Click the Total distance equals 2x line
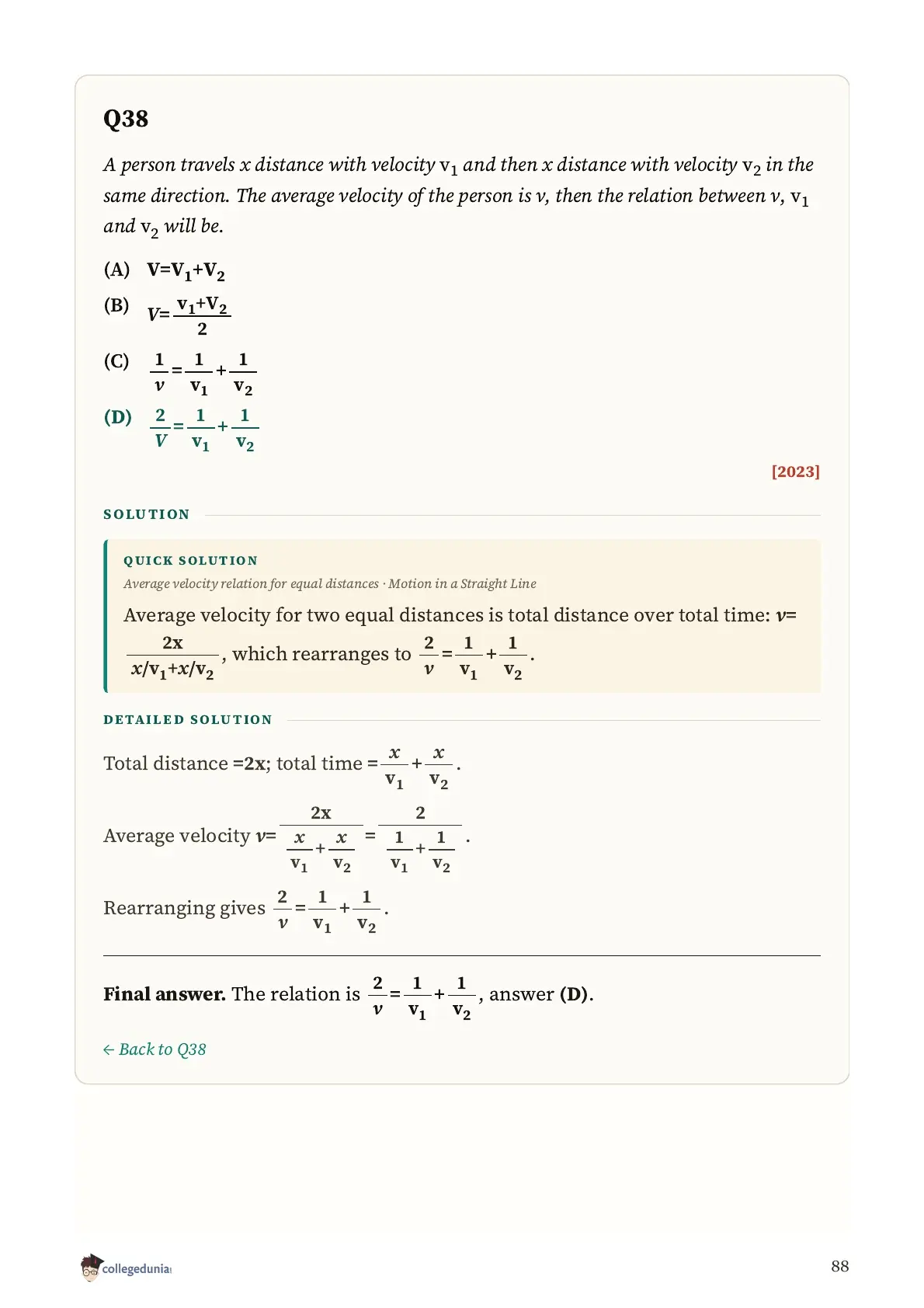This screenshot has width=924, height=1308. (x=282, y=766)
